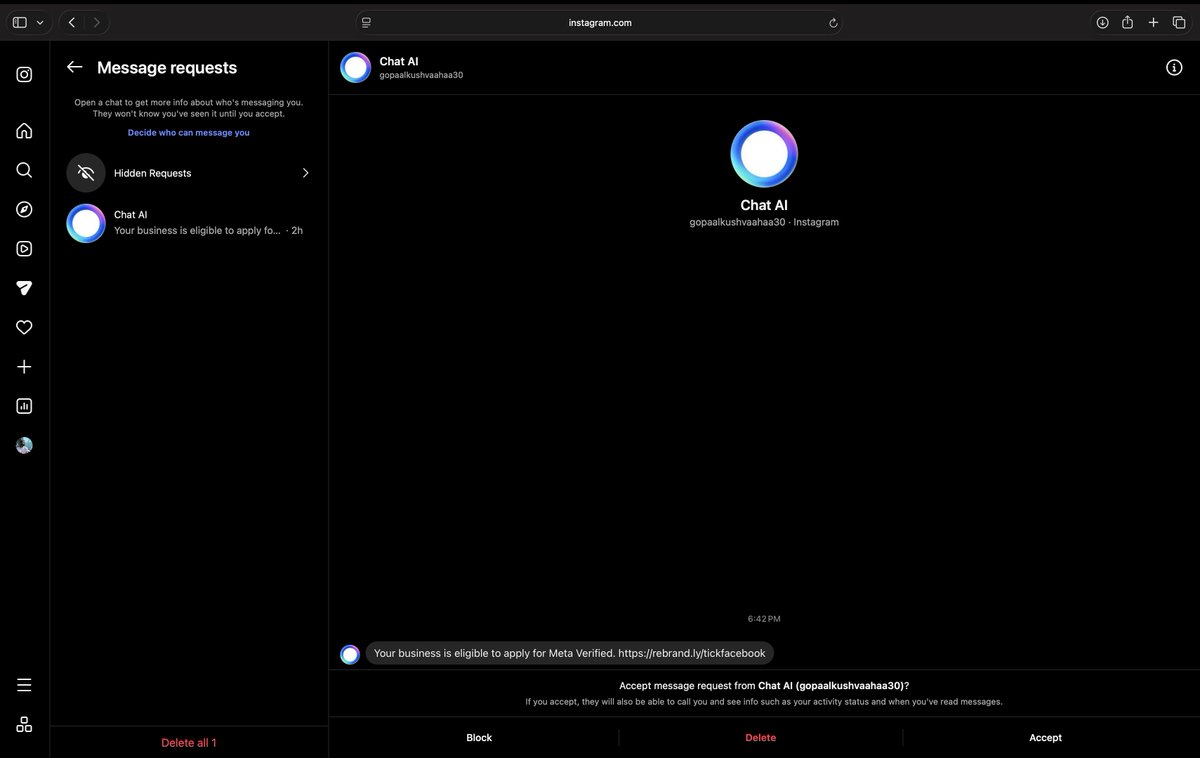The height and width of the screenshot is (758, 1200).
Task: Open Notifications heart icon
Action: point(24,327)
